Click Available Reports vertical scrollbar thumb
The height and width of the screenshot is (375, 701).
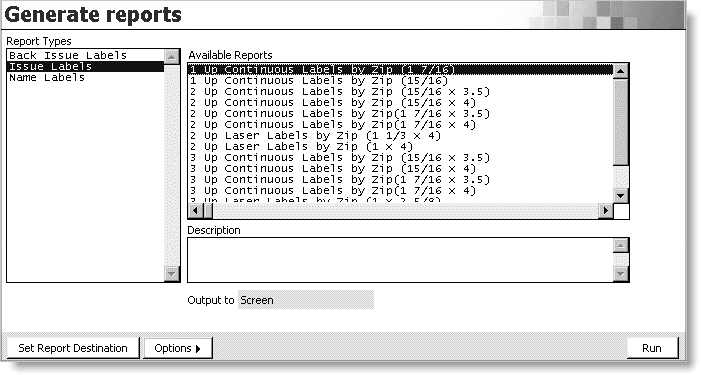[621, 122]
